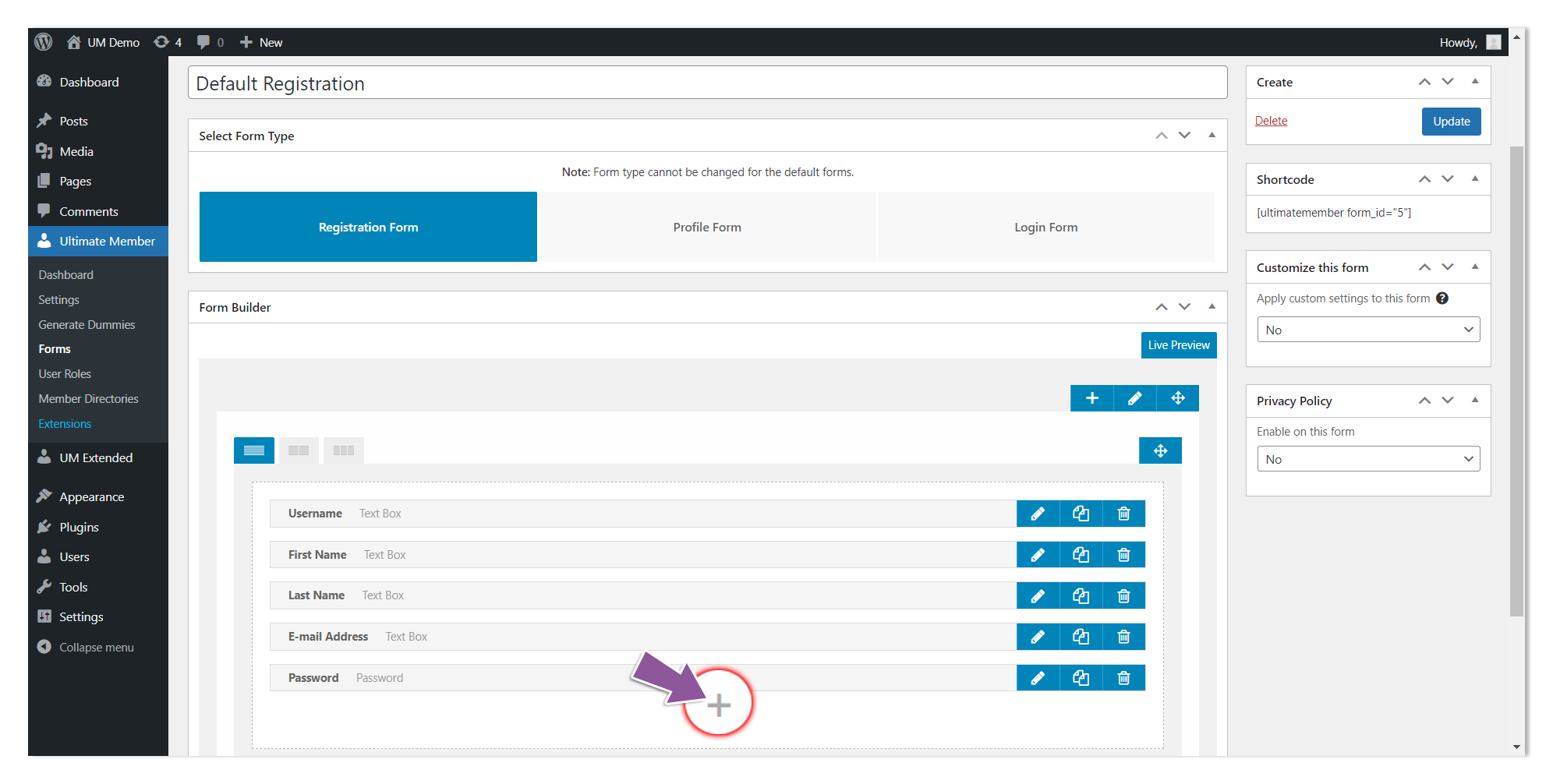This screenshot has width=1553, height=784.
Task: Click New in the admin bar
Action: pos(260,42)
